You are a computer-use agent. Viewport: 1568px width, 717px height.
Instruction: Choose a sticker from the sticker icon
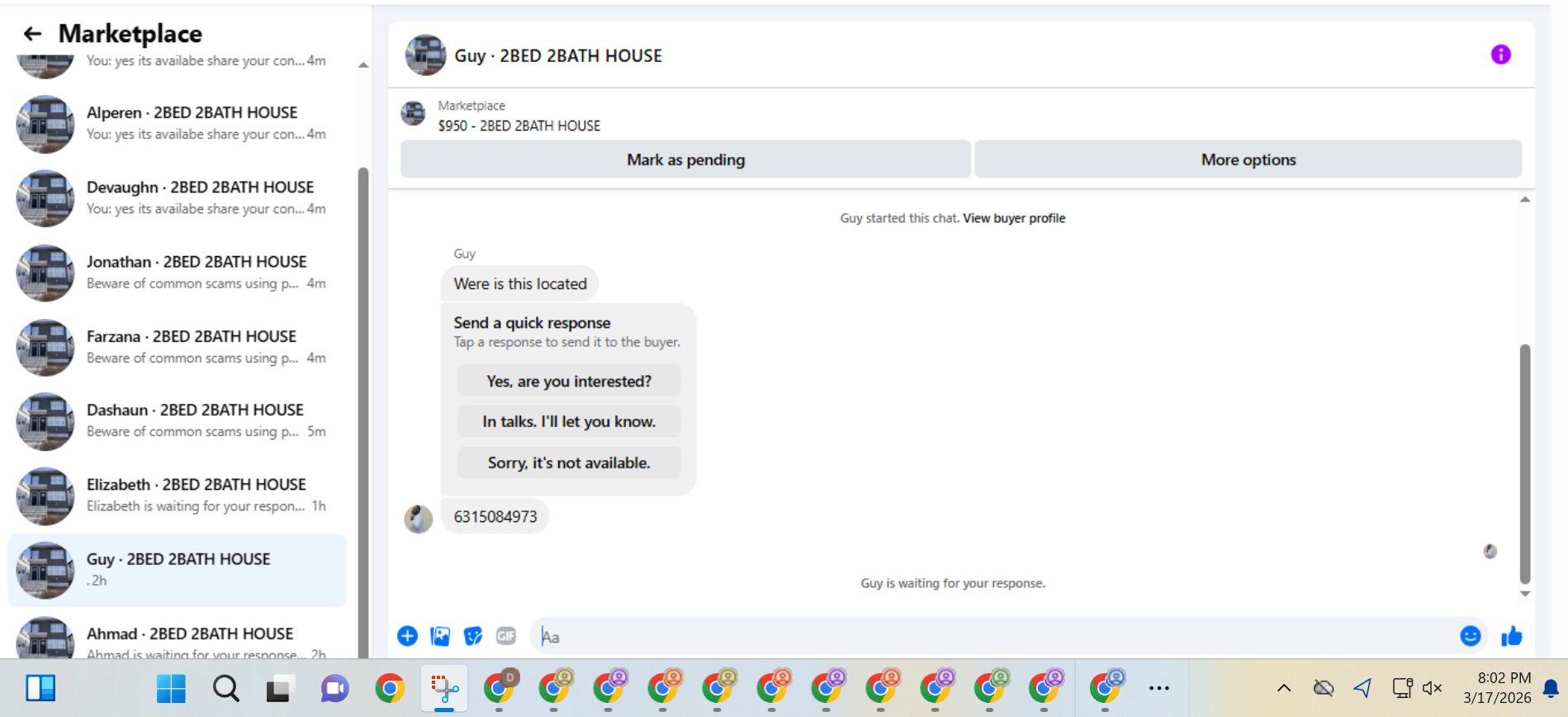(473, 636)
